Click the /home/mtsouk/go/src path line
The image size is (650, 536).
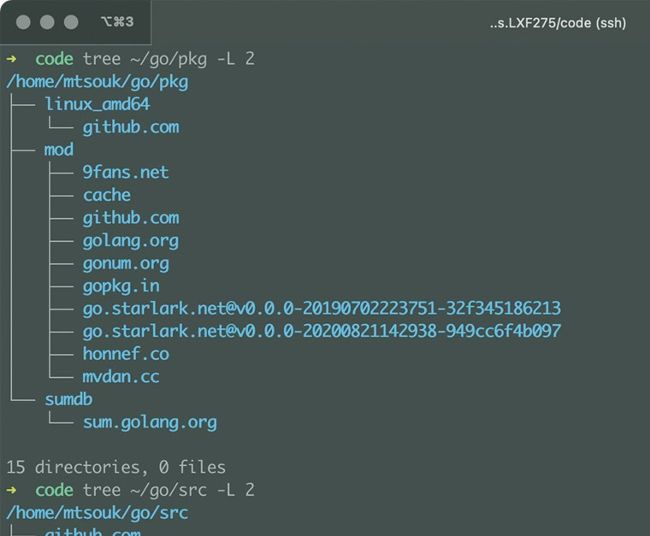tap(97, 513)
